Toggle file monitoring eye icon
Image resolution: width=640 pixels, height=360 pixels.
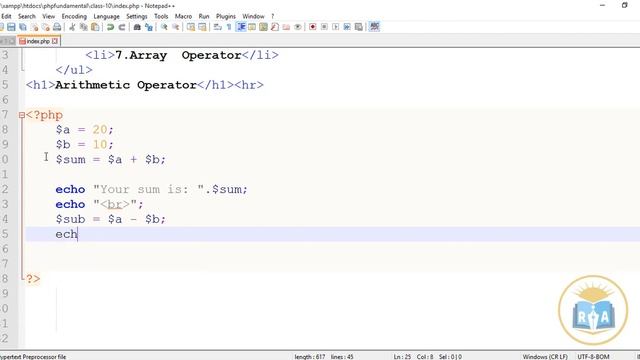[298, 27]
